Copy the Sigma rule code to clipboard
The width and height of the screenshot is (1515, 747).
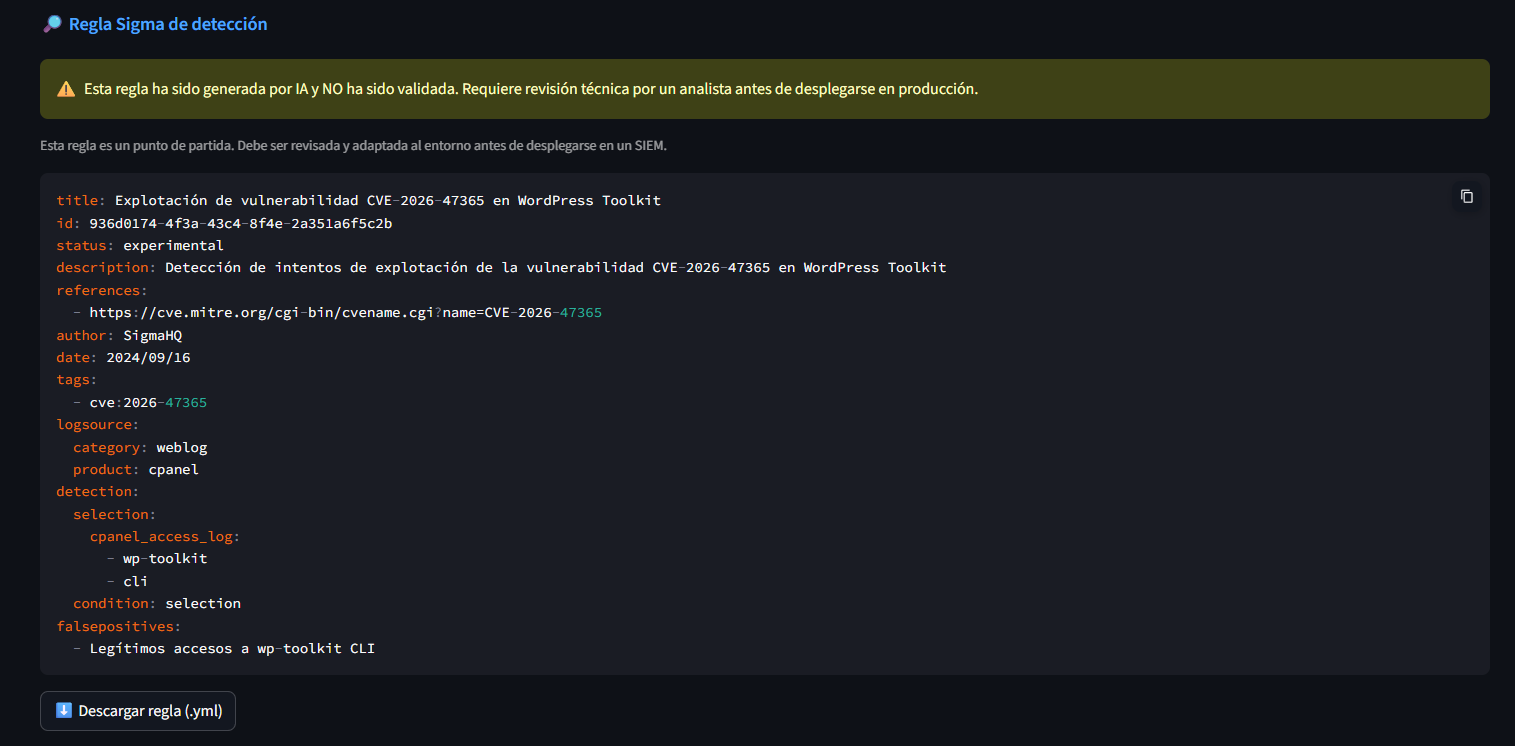click(x=1467, y=196)
